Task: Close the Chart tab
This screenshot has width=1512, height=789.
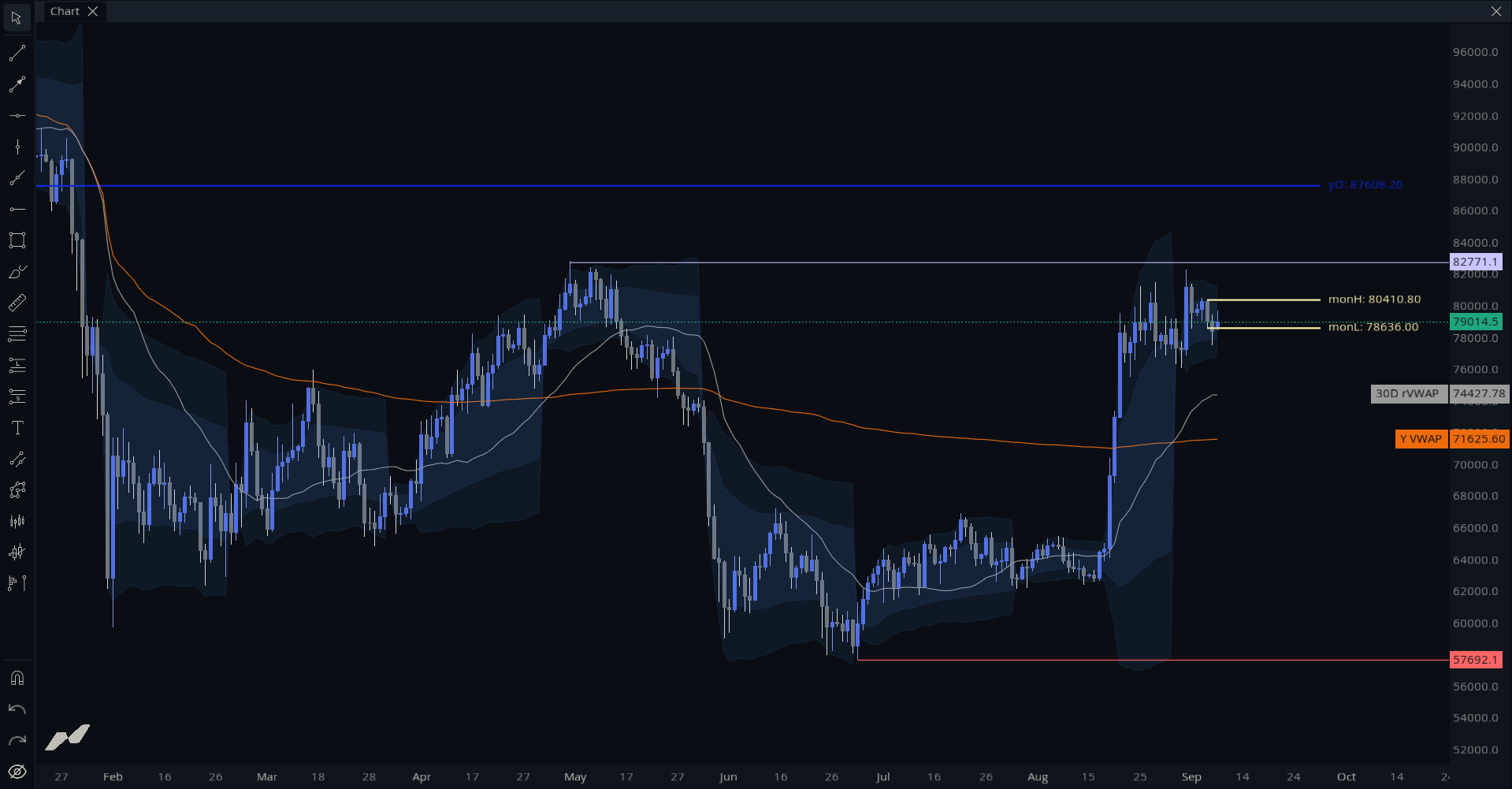Action: click(93, 11)
